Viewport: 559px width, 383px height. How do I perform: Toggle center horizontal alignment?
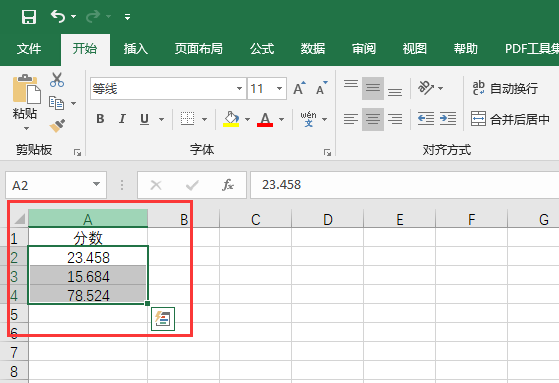click(x=373, y=119)
